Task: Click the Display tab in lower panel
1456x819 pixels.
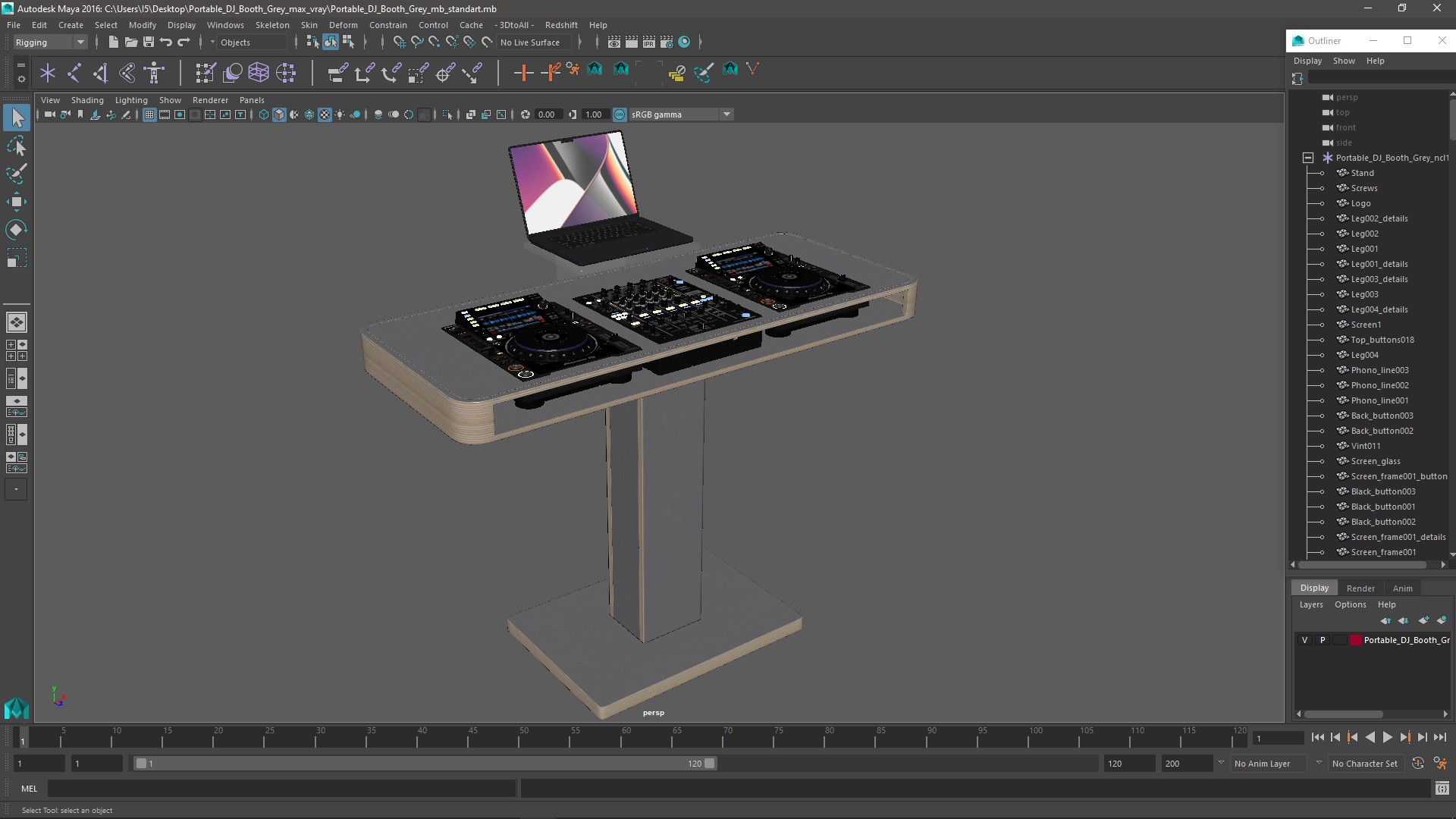Action: [1314, 588]
